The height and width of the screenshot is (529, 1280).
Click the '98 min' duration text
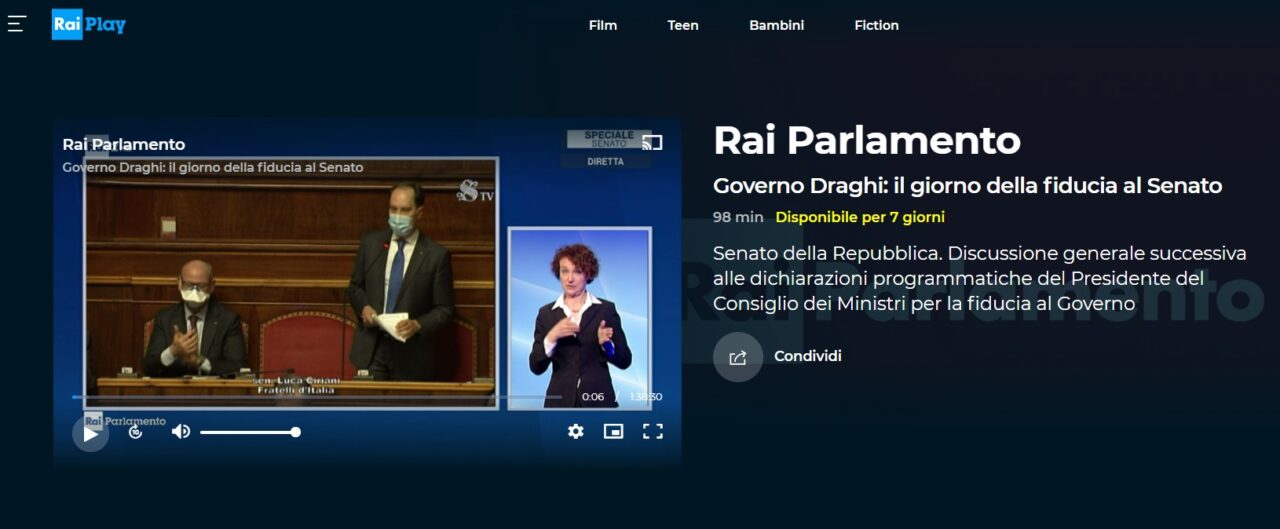738,217
